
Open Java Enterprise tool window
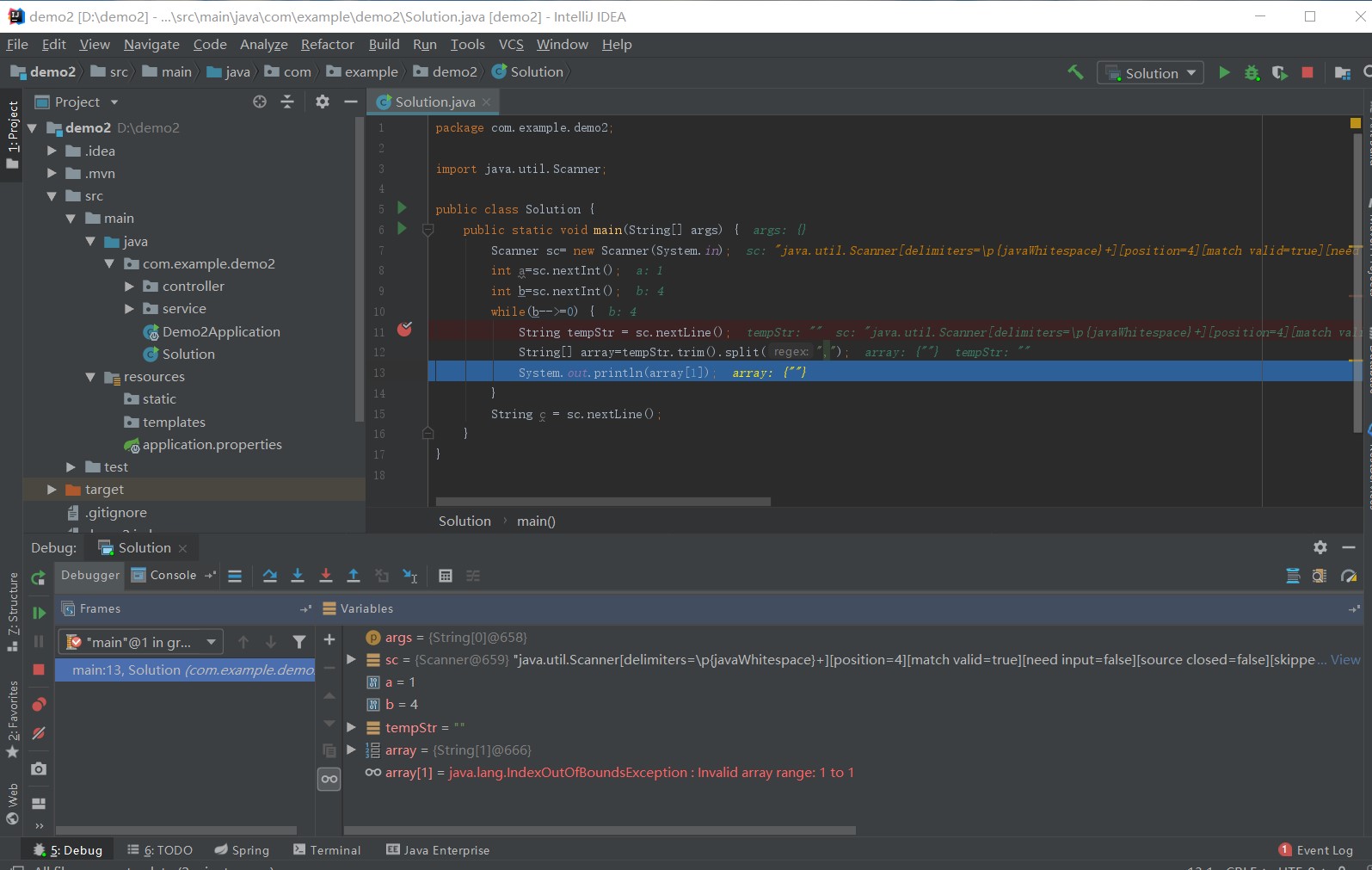[438, 850]
